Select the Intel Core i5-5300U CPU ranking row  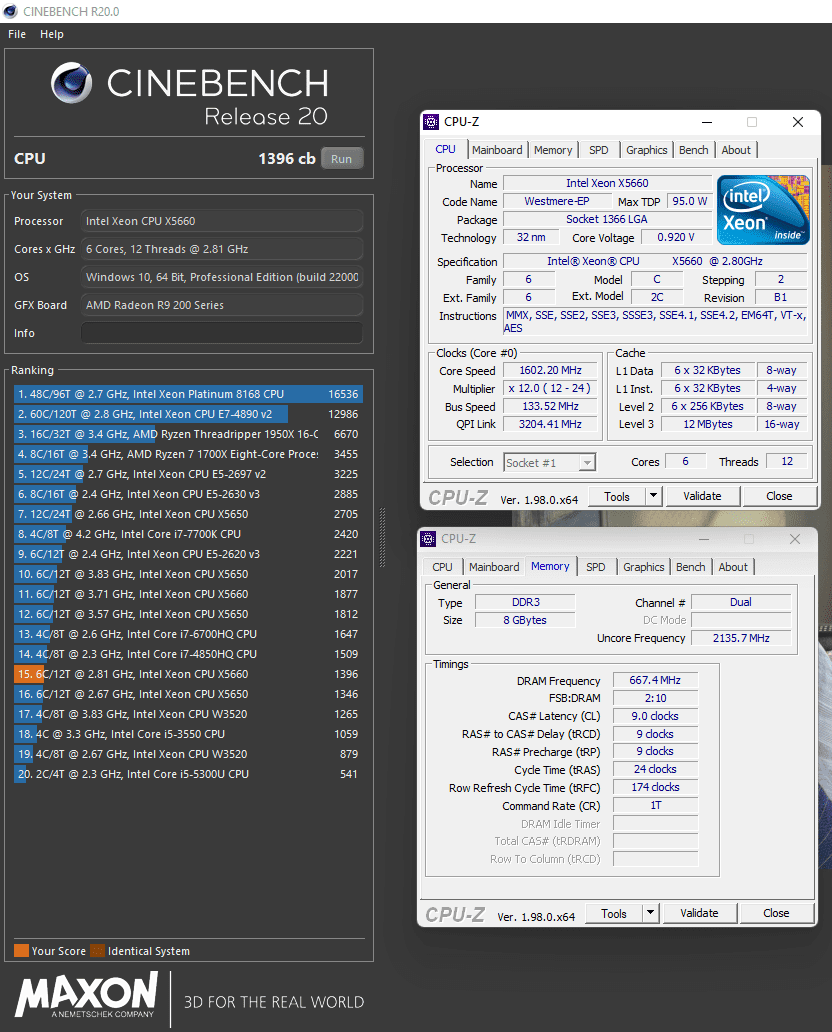pos(188,774)
